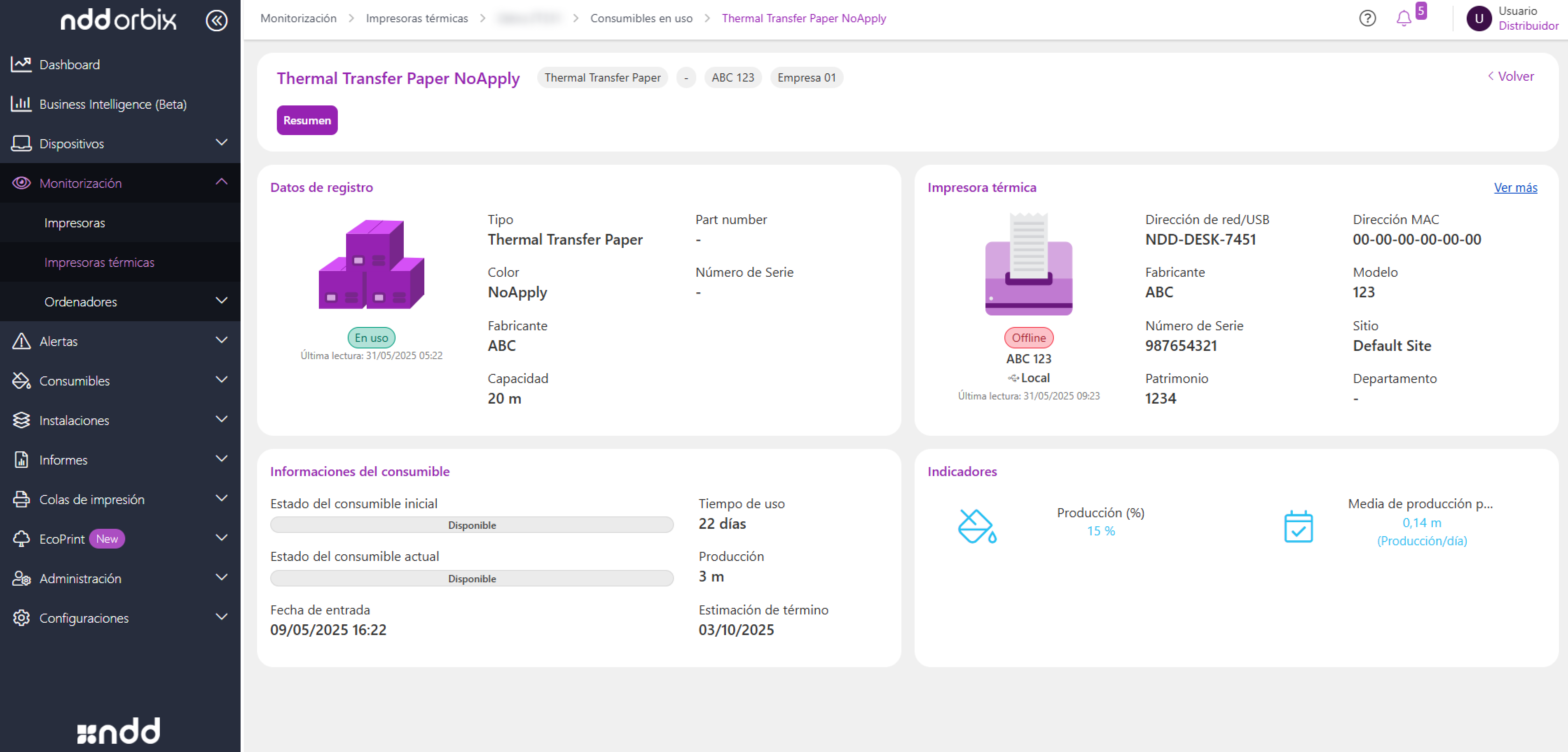Click Consumibles en uso breadcrumb

pos(641,18)
